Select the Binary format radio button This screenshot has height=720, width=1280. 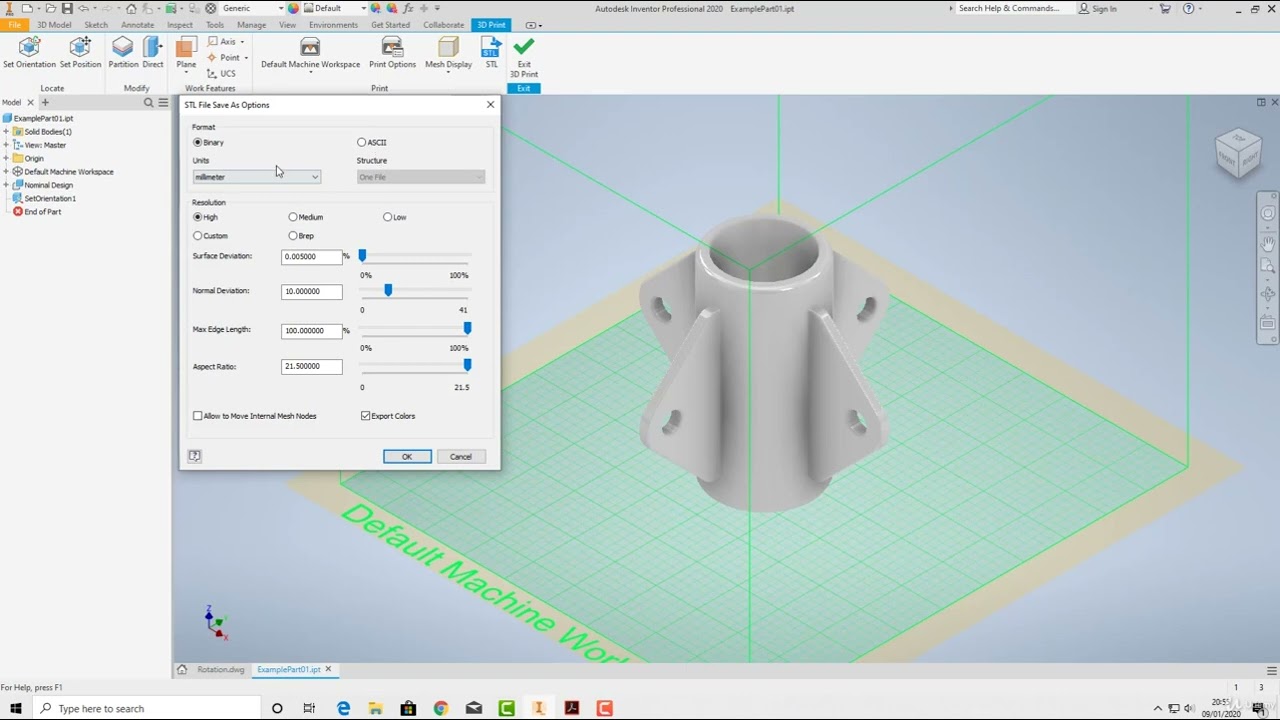(198, 142)
